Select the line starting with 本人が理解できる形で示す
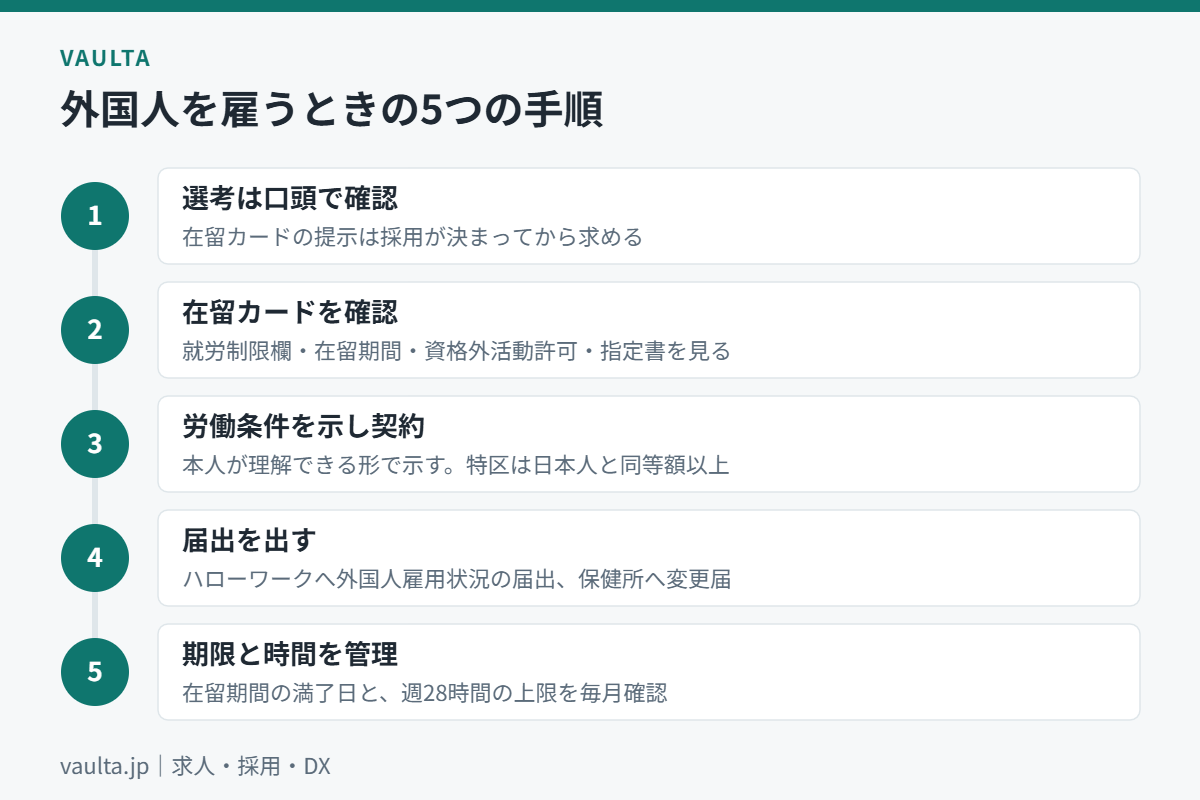This screenshot has height=800, width=1200. (456, 465)
